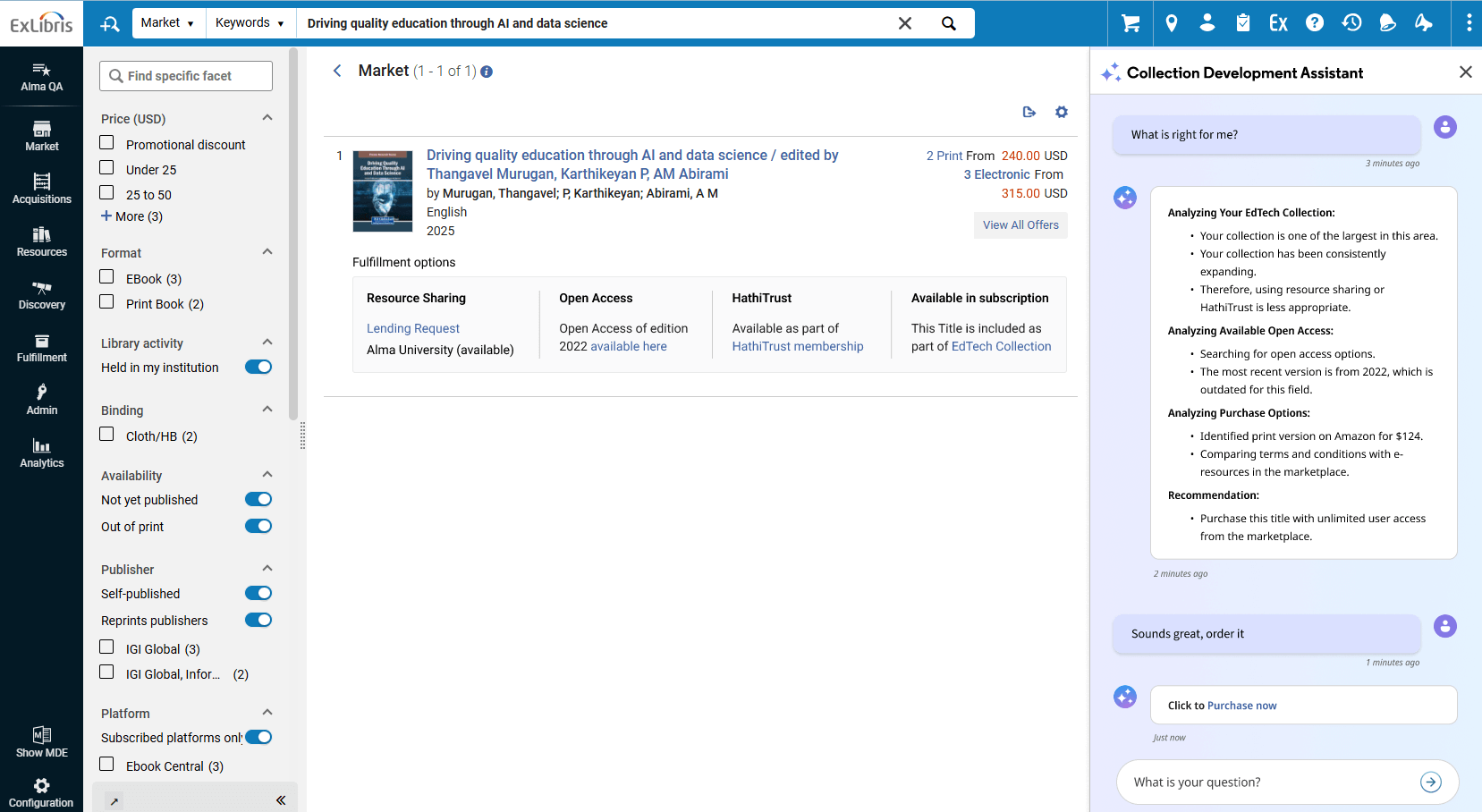The image size is (1482, 812).
Task: Click the View All Offers button
Action: [x=1020, y=225]
